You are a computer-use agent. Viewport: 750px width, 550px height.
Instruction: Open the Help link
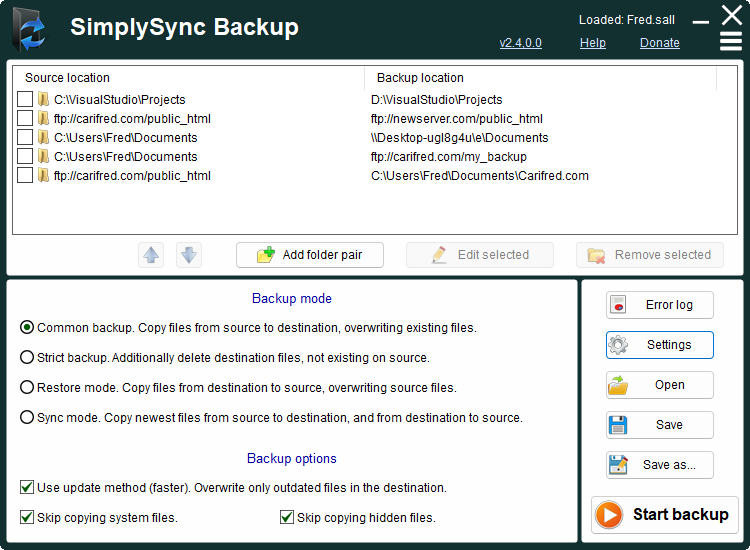coord(592,43)
